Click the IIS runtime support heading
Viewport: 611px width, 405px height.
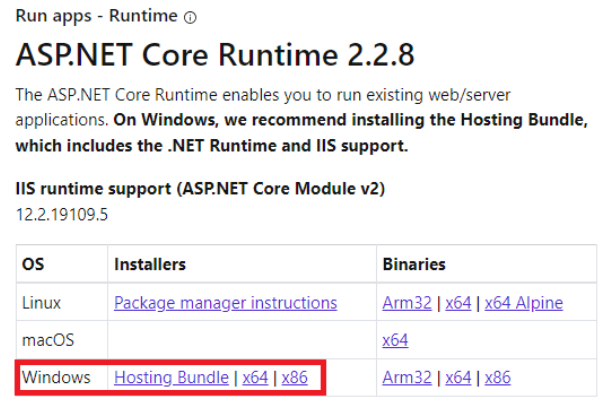pyautogui.click(x=200, y=189)
